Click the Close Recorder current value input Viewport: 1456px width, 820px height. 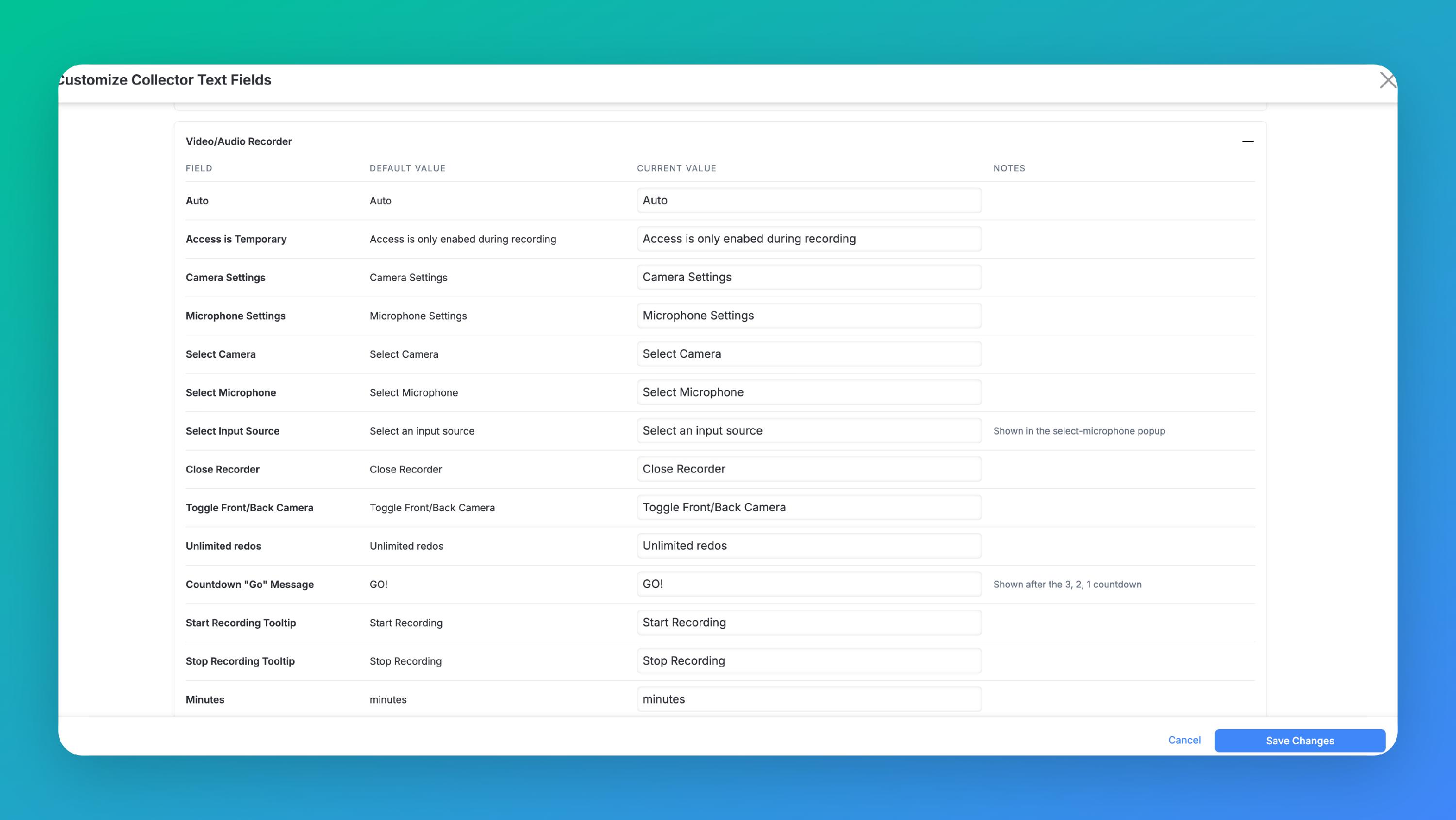pos(809,469)
